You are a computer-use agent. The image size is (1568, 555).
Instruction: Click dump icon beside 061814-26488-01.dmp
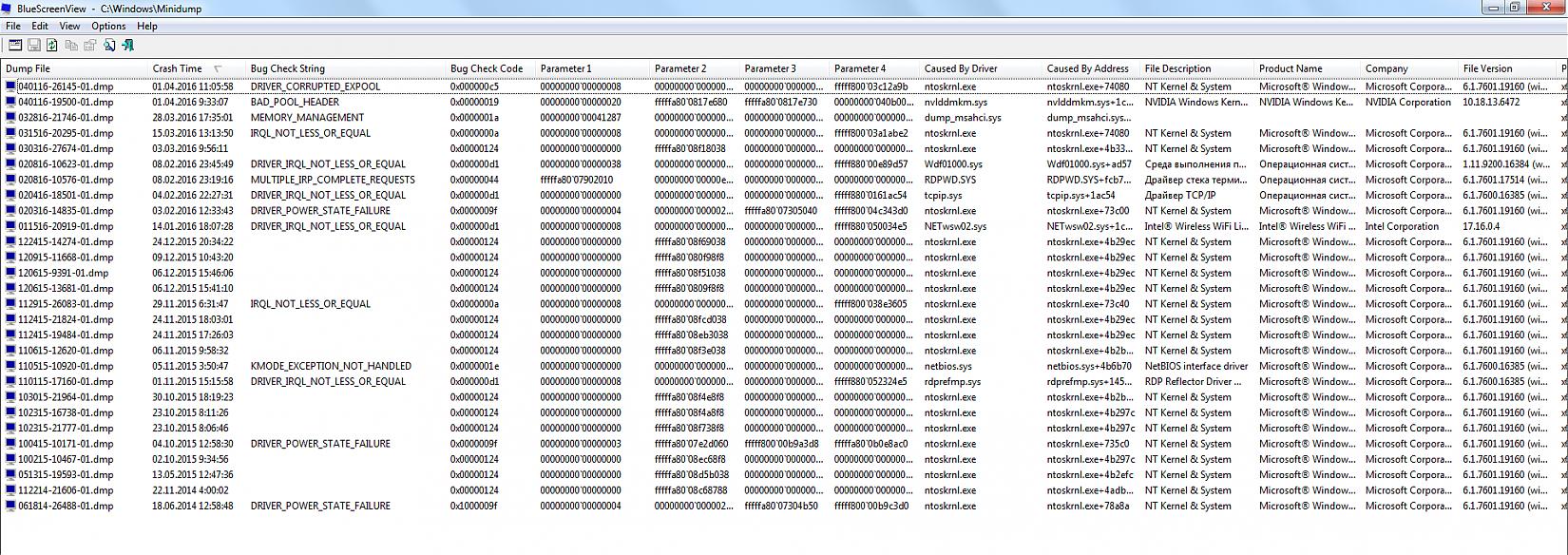[11, 506]
